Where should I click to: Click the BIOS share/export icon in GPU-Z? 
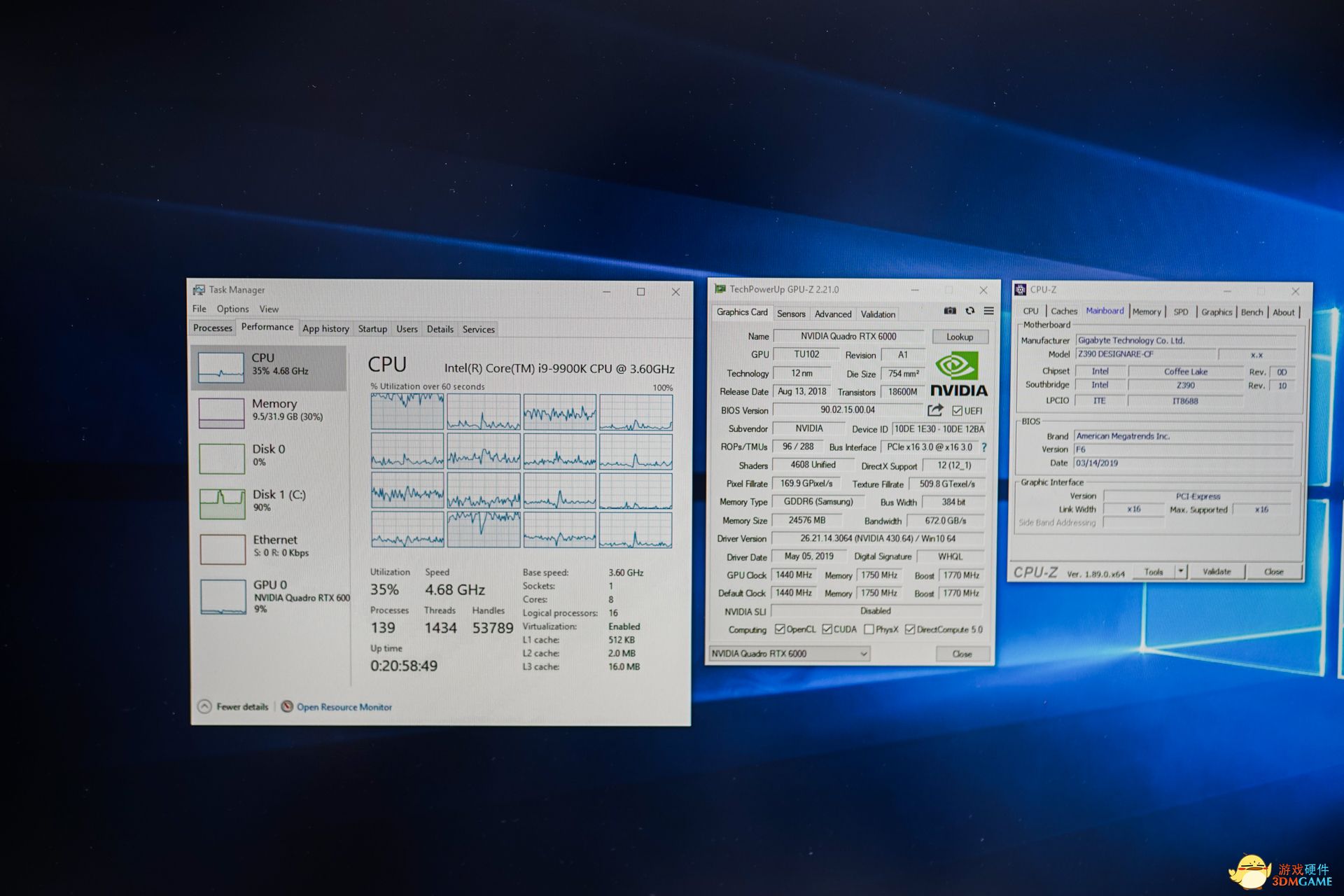point(935,409)
